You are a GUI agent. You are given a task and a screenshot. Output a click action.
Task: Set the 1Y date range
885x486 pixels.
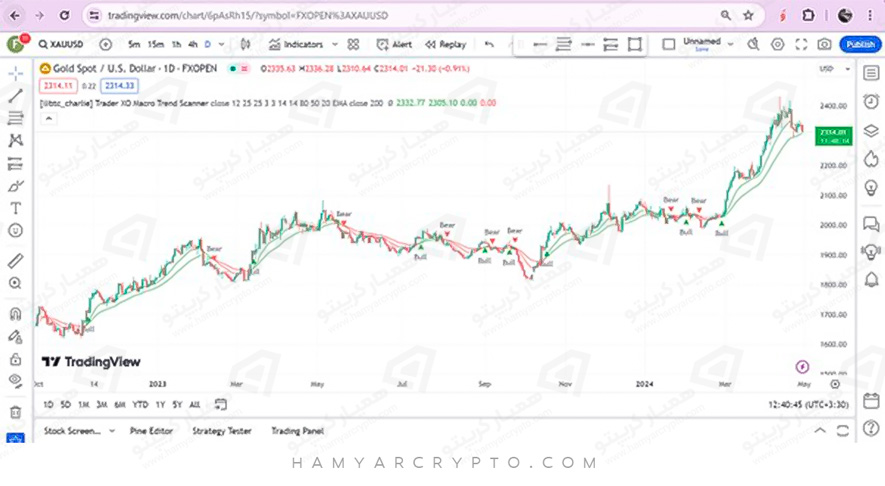(x=160, y=404)
